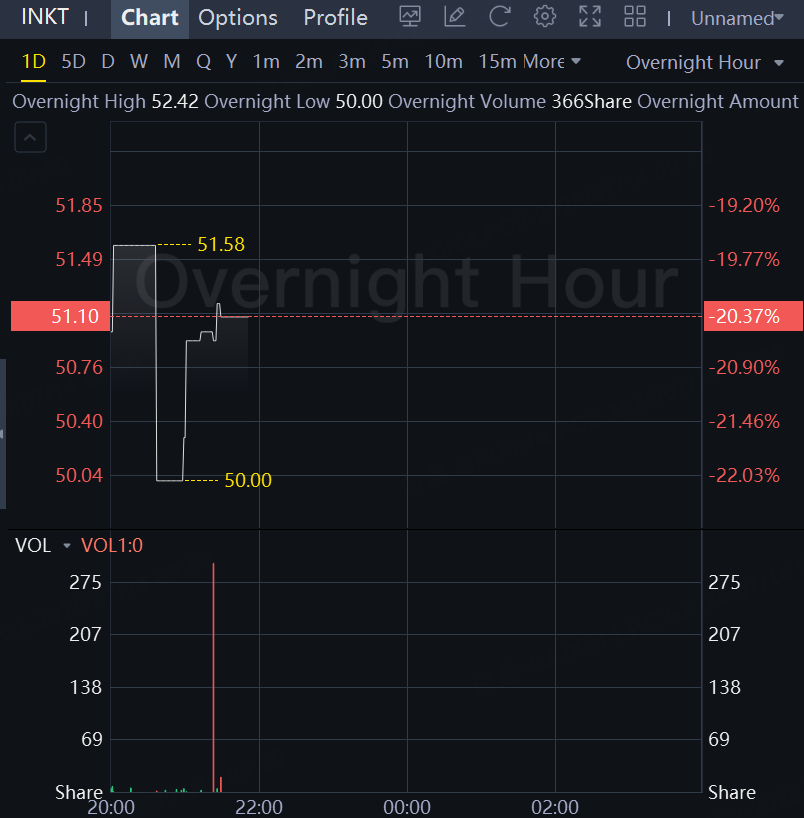Select the drawing pencil tool icon

tap(455, 17)
